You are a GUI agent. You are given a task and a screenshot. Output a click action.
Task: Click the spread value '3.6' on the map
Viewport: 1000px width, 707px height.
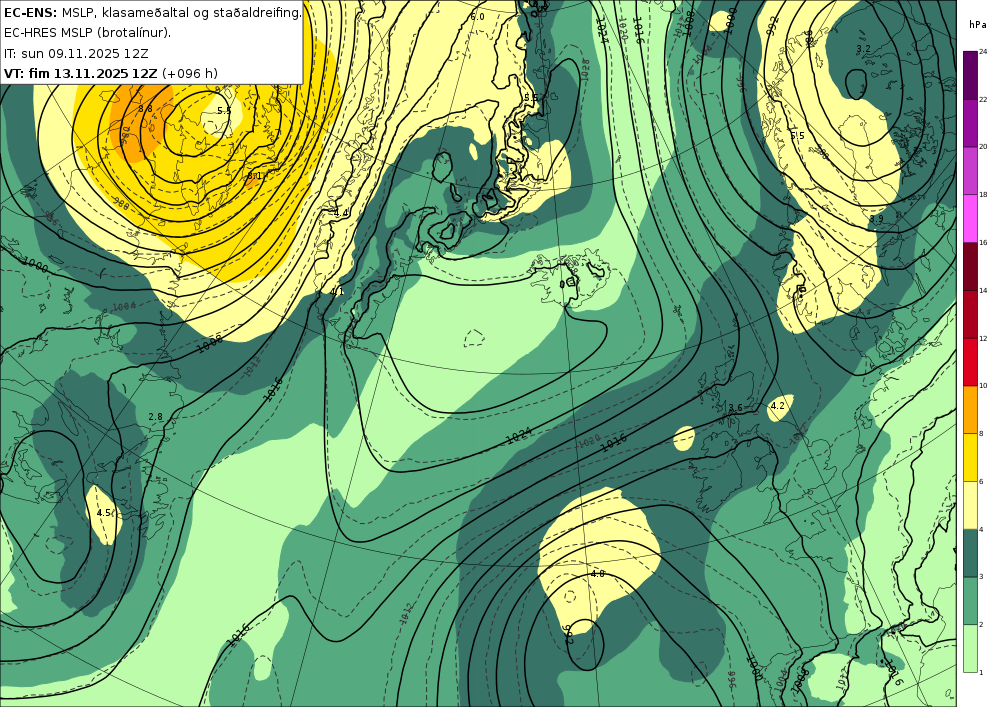735,407
